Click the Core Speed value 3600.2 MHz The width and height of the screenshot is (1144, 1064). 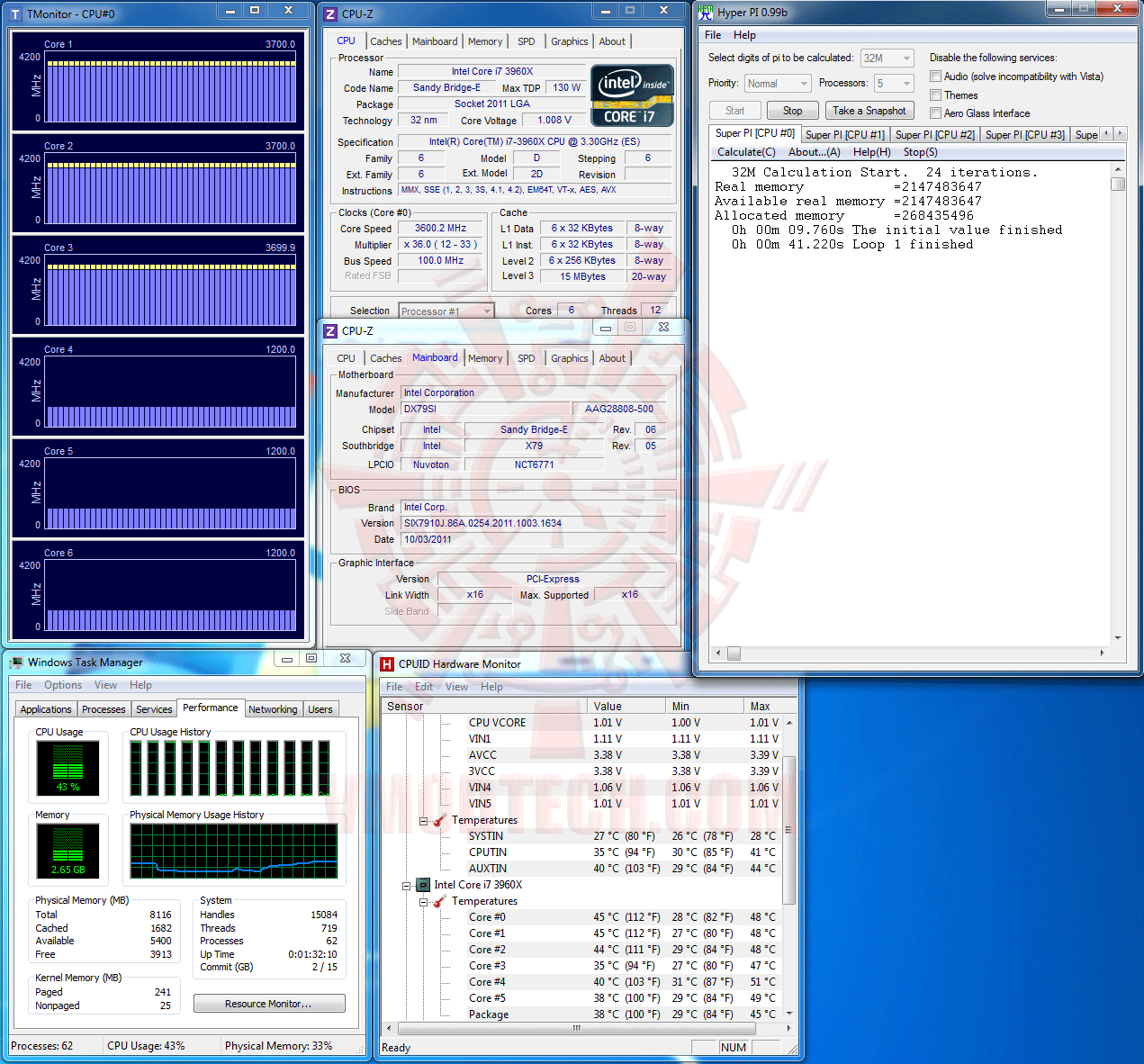point(440,229)
